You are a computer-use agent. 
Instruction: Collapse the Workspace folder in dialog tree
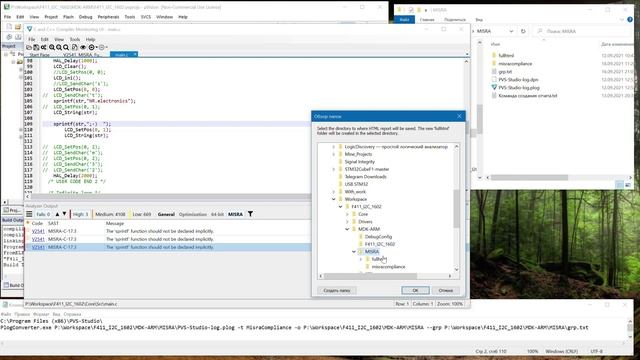[x=334, y=199]
